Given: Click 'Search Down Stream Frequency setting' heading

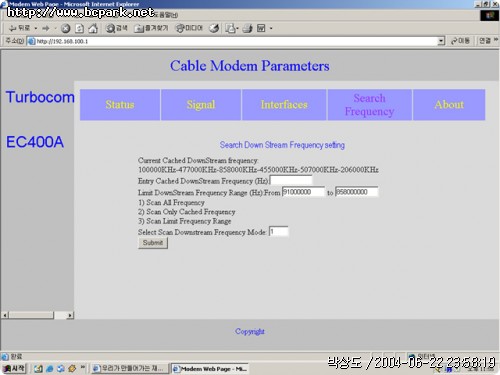Looking at the screenshot, I should click(x=282, y=145).
